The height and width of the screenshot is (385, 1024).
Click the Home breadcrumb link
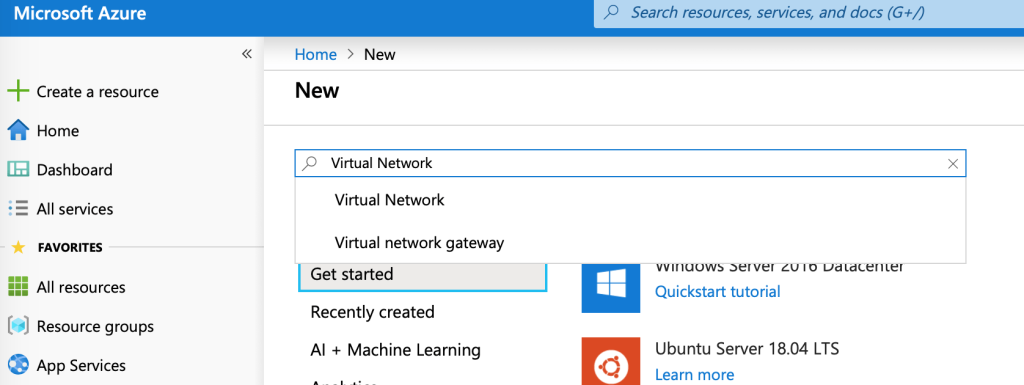pos(315,54)
